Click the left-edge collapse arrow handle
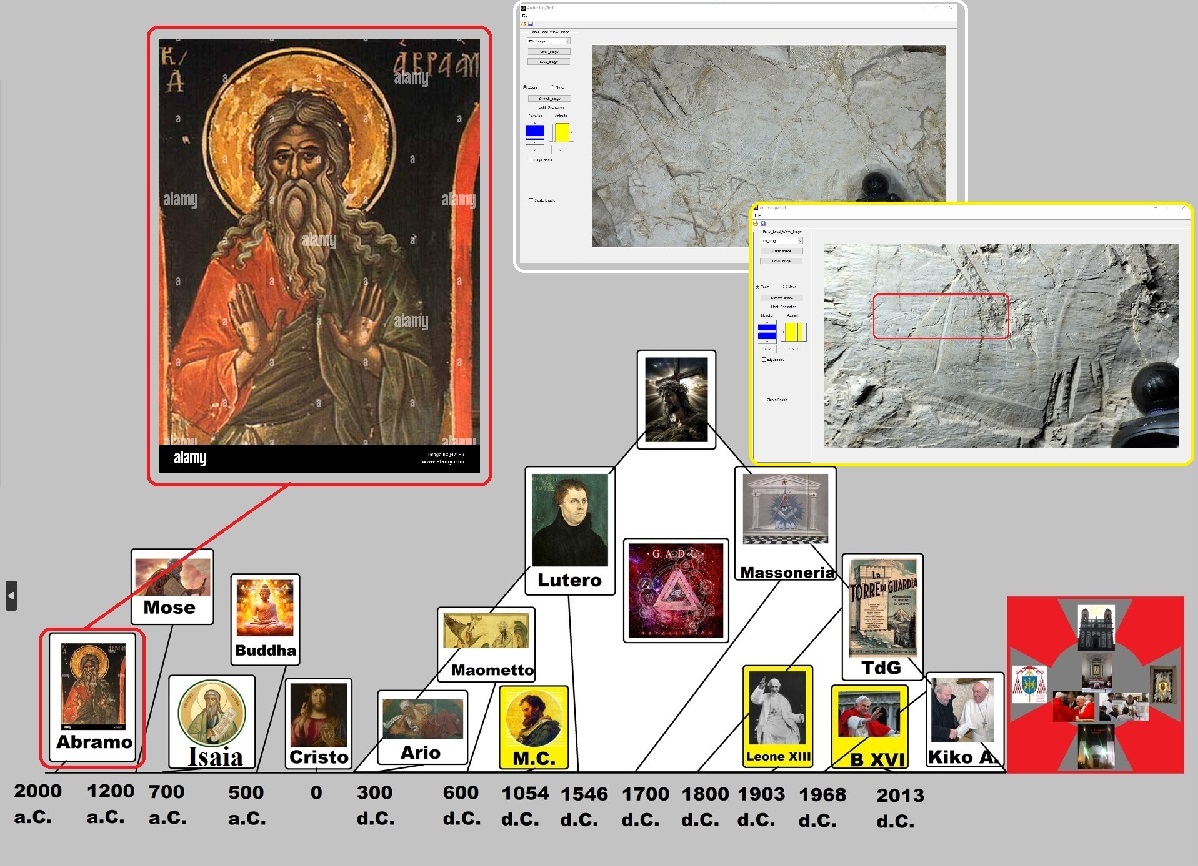1198x866 pixels. pos(11,595)
